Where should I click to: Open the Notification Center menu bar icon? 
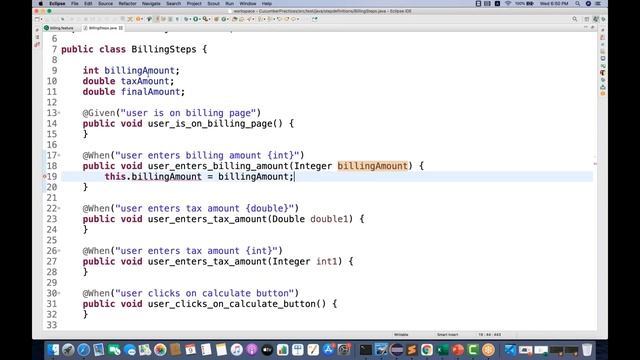pyautogui.click(x=598, y=3)
